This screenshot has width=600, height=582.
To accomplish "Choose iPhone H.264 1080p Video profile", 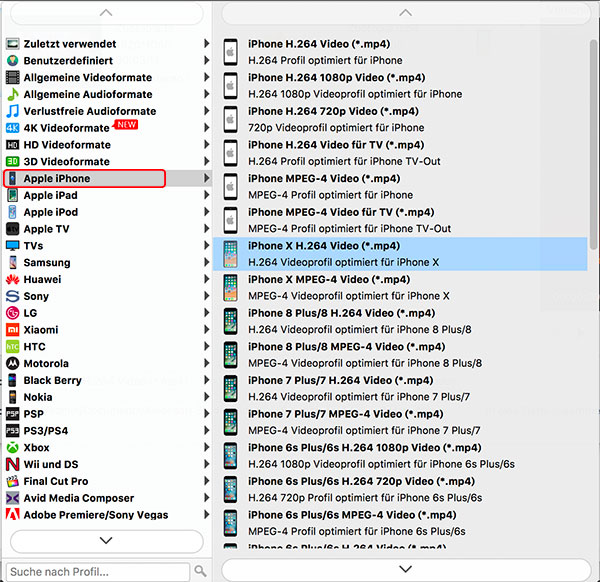I will click(400, 86).
